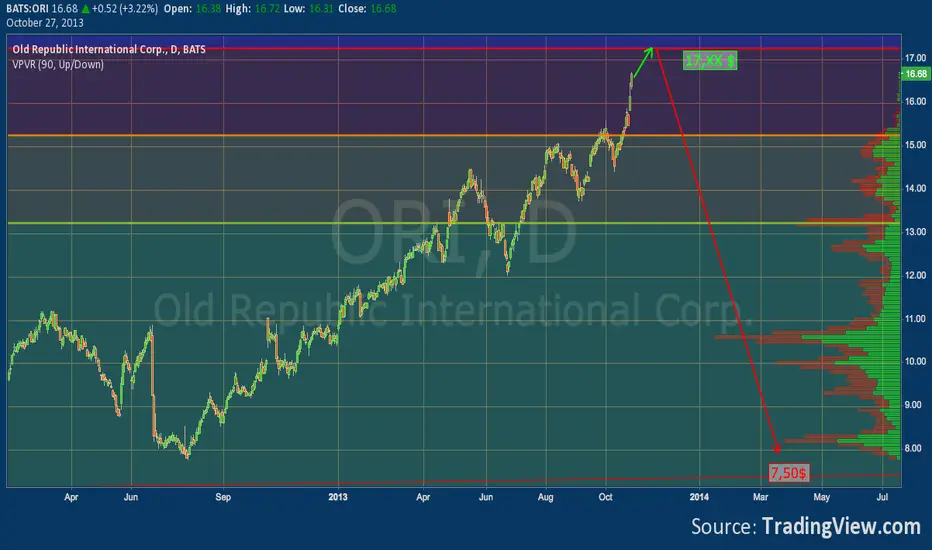This screenshot has height=550, width=932.
Task: Click the 13.00 price axis label
Action: [x=915, y=232]
